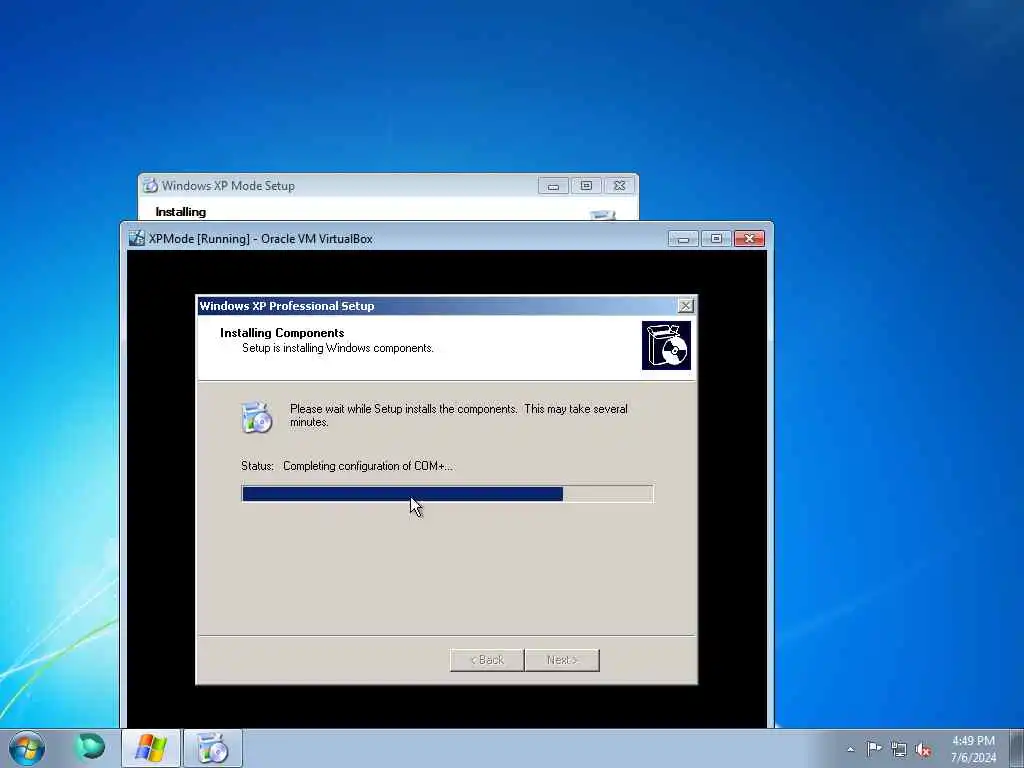Open muted volume tray icon
Viewport: 1024px width, 768px height.
923,750
